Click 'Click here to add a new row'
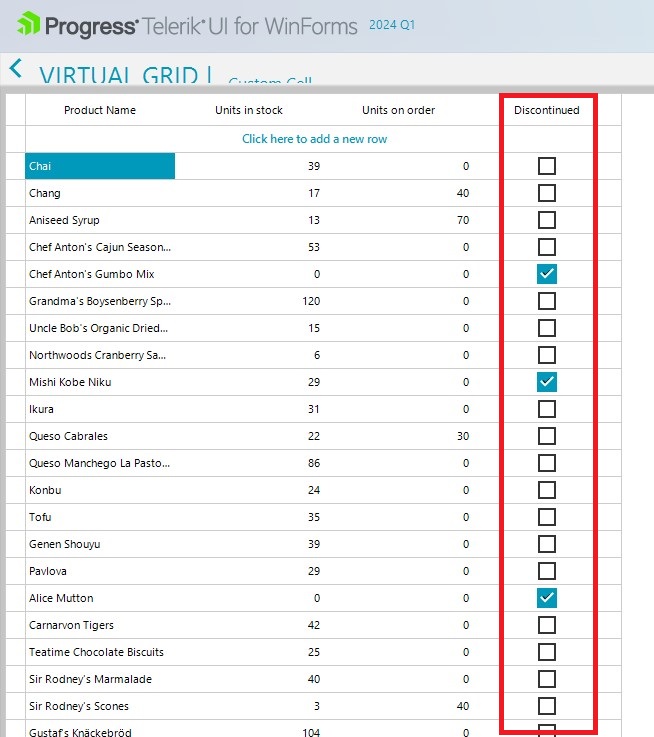 [x=314, y=139]
